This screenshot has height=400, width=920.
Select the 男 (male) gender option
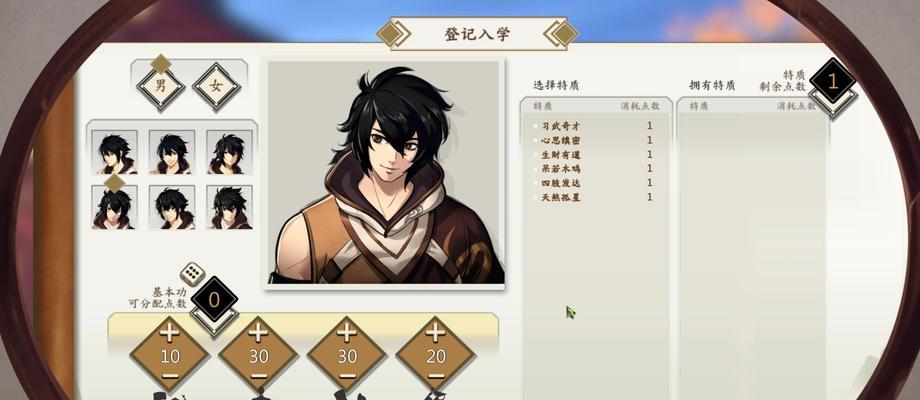tap(161, 87)
